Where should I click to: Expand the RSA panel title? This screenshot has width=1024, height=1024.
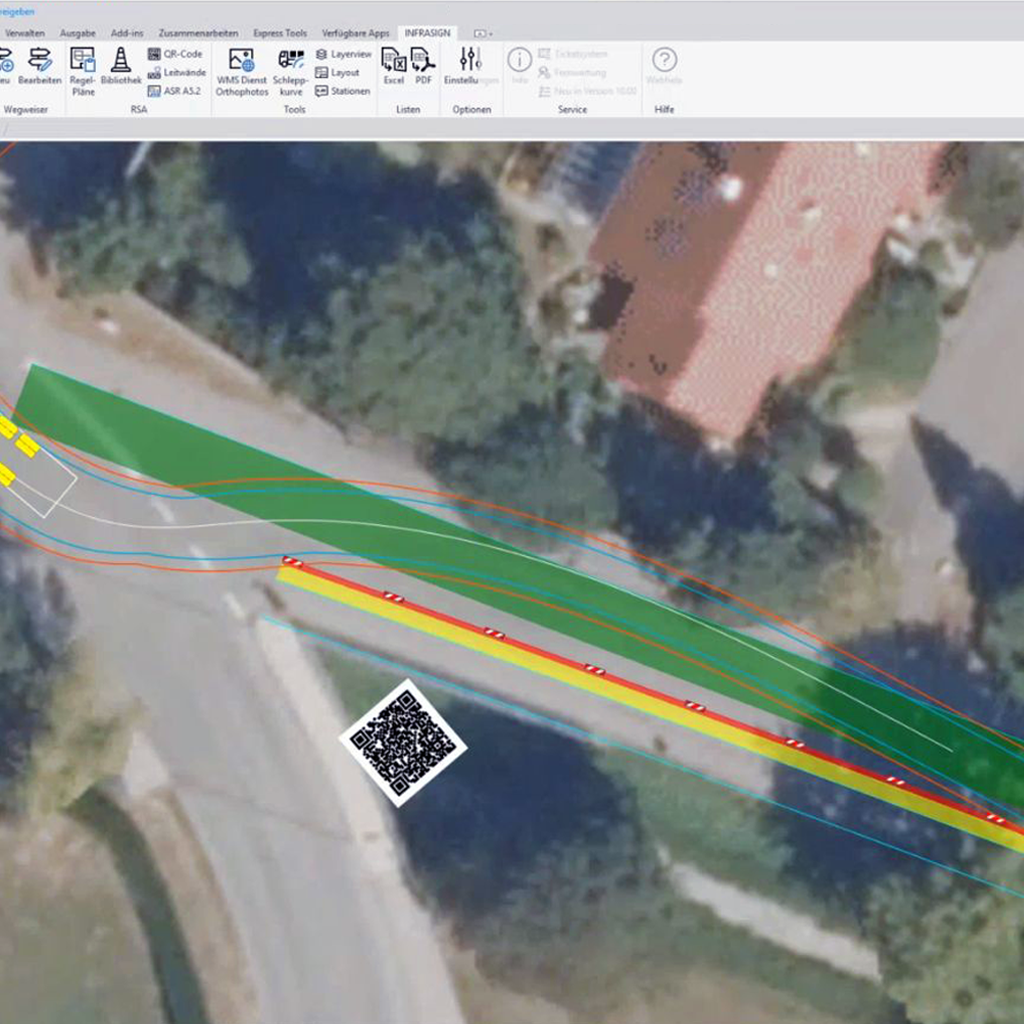pyautogui.click(x=138, y=109)
